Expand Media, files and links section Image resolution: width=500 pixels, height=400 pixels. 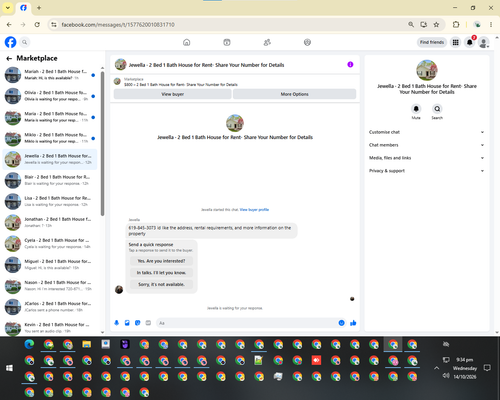[x=426, y=158]
